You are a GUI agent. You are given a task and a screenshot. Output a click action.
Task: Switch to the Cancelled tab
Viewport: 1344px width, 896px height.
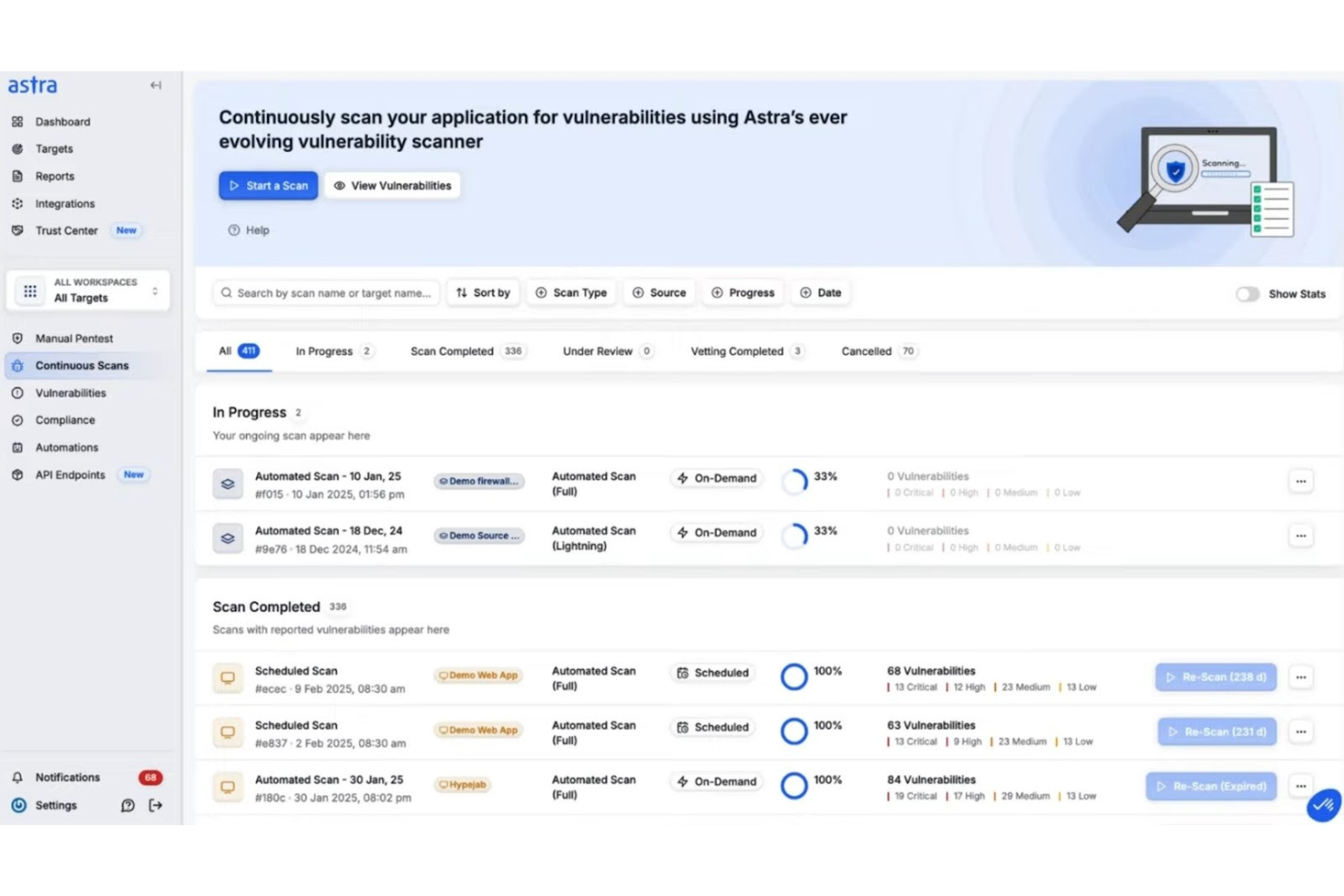pos(866,351)
